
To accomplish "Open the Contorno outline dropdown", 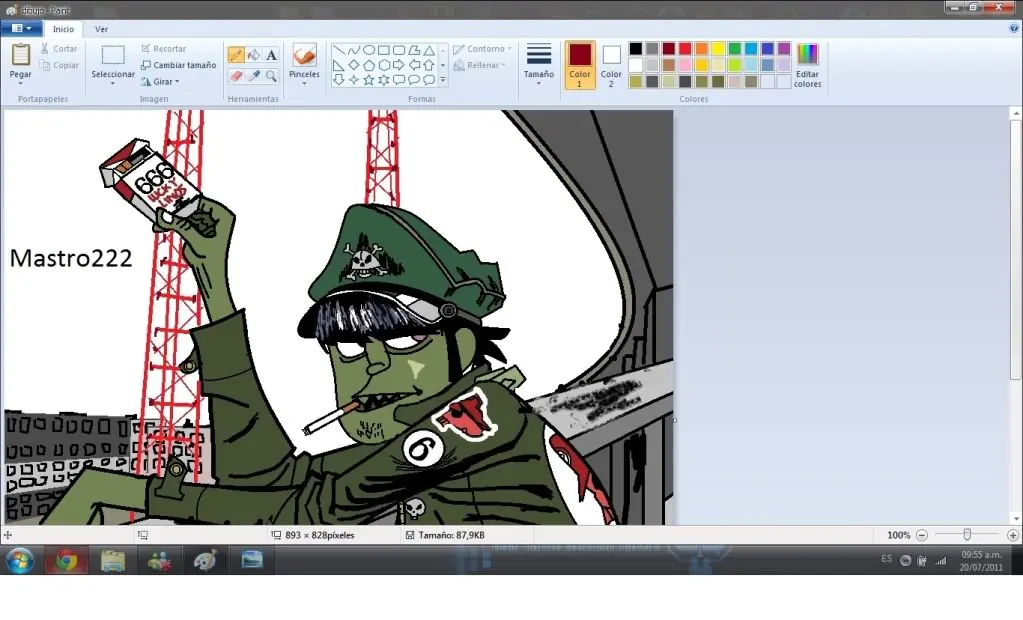I will (483, 49).
